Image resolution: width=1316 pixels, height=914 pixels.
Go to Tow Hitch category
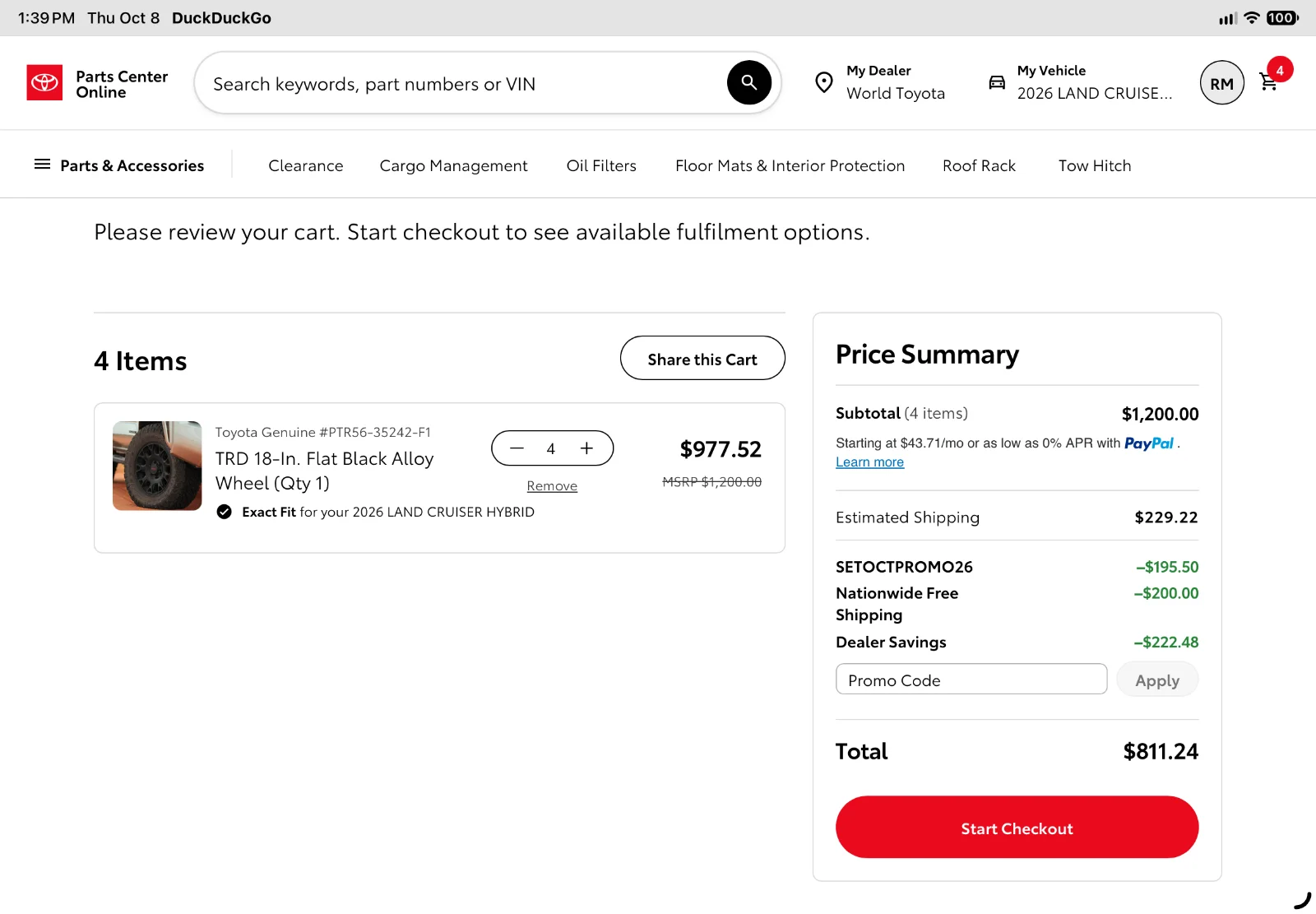point(1095,165)
